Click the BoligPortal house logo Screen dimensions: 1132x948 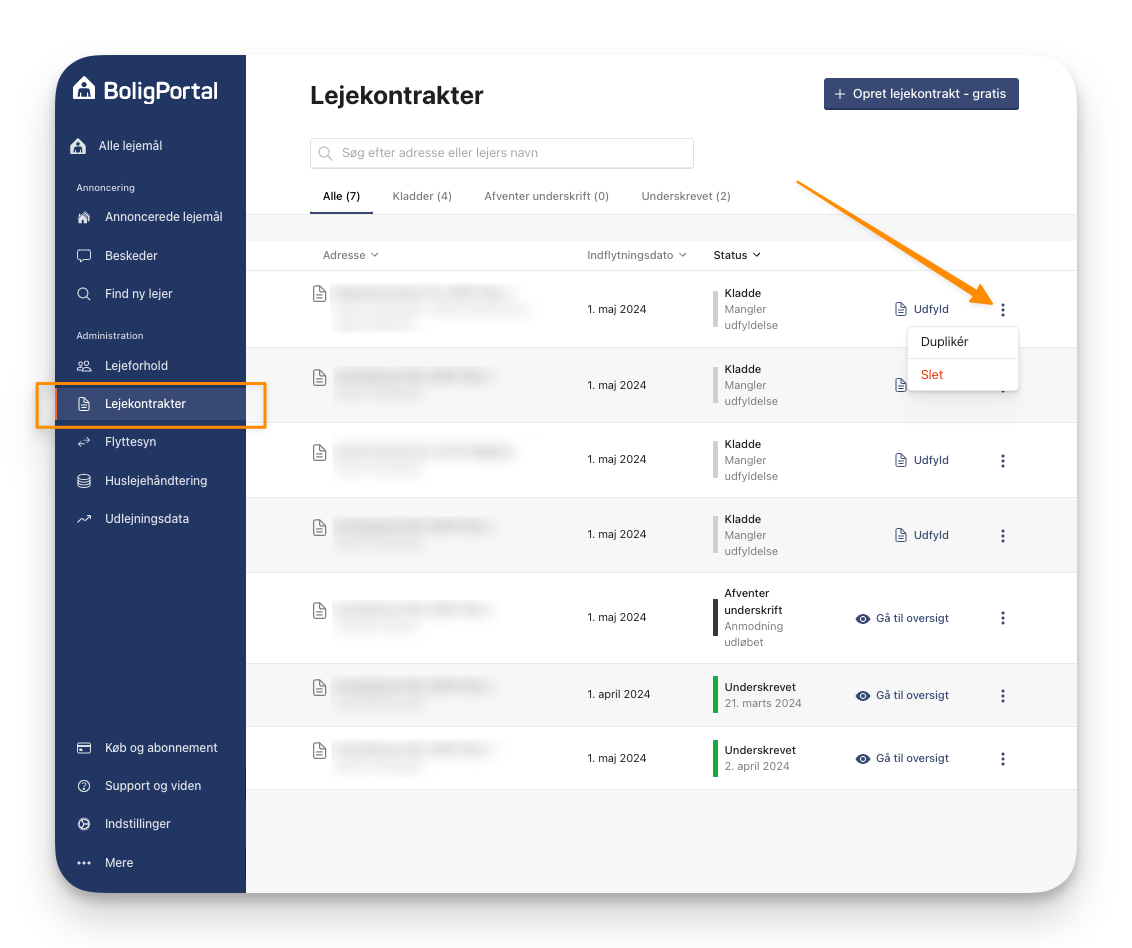pos(84,90)
